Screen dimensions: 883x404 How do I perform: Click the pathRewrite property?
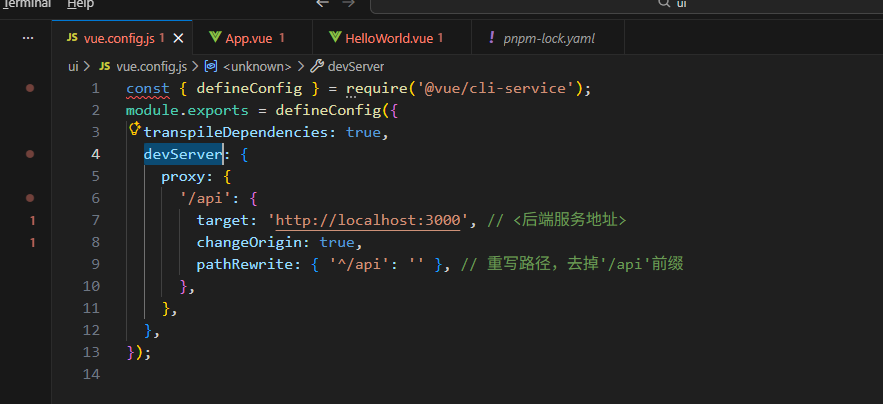[244, 264]
